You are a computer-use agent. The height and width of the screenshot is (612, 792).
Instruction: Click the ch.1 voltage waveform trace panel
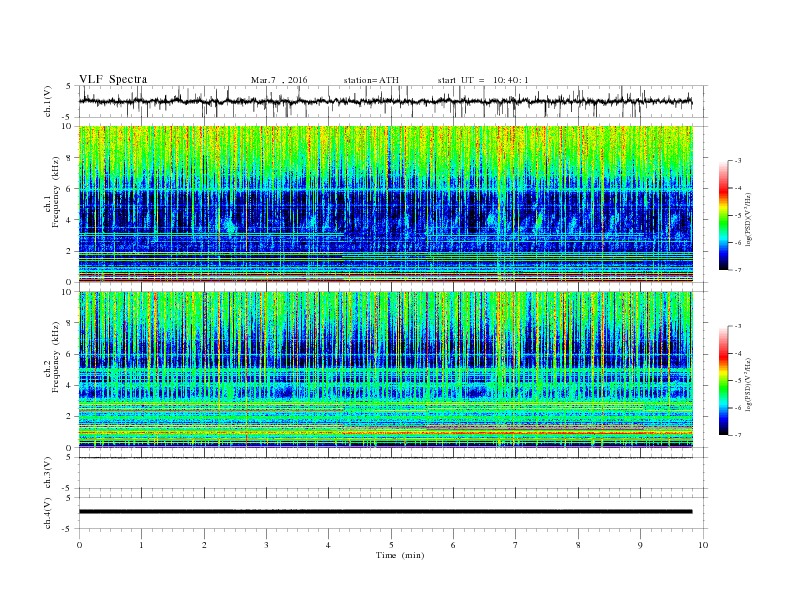click(393, 101)
